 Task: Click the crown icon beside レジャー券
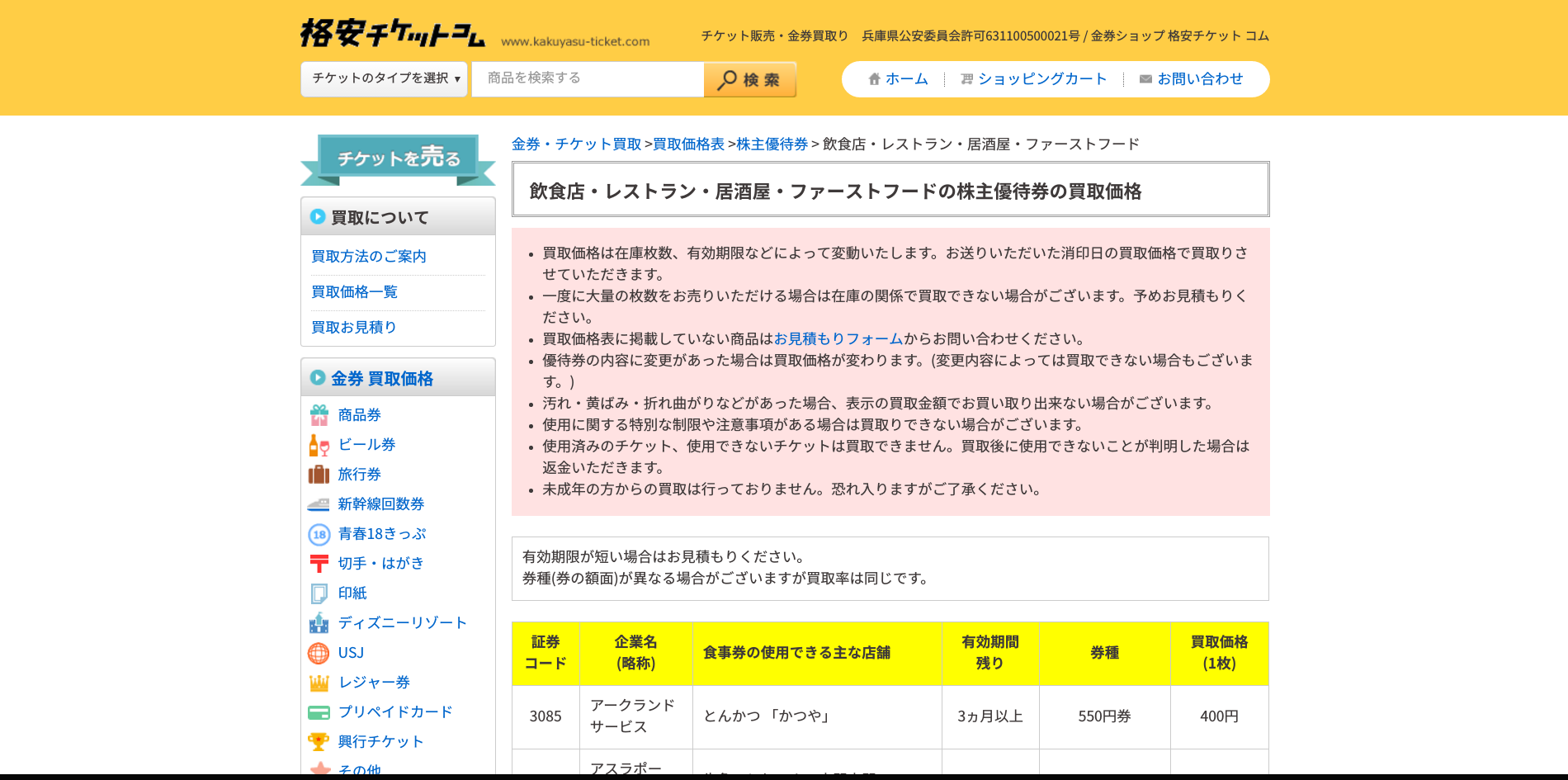[319, 683]
